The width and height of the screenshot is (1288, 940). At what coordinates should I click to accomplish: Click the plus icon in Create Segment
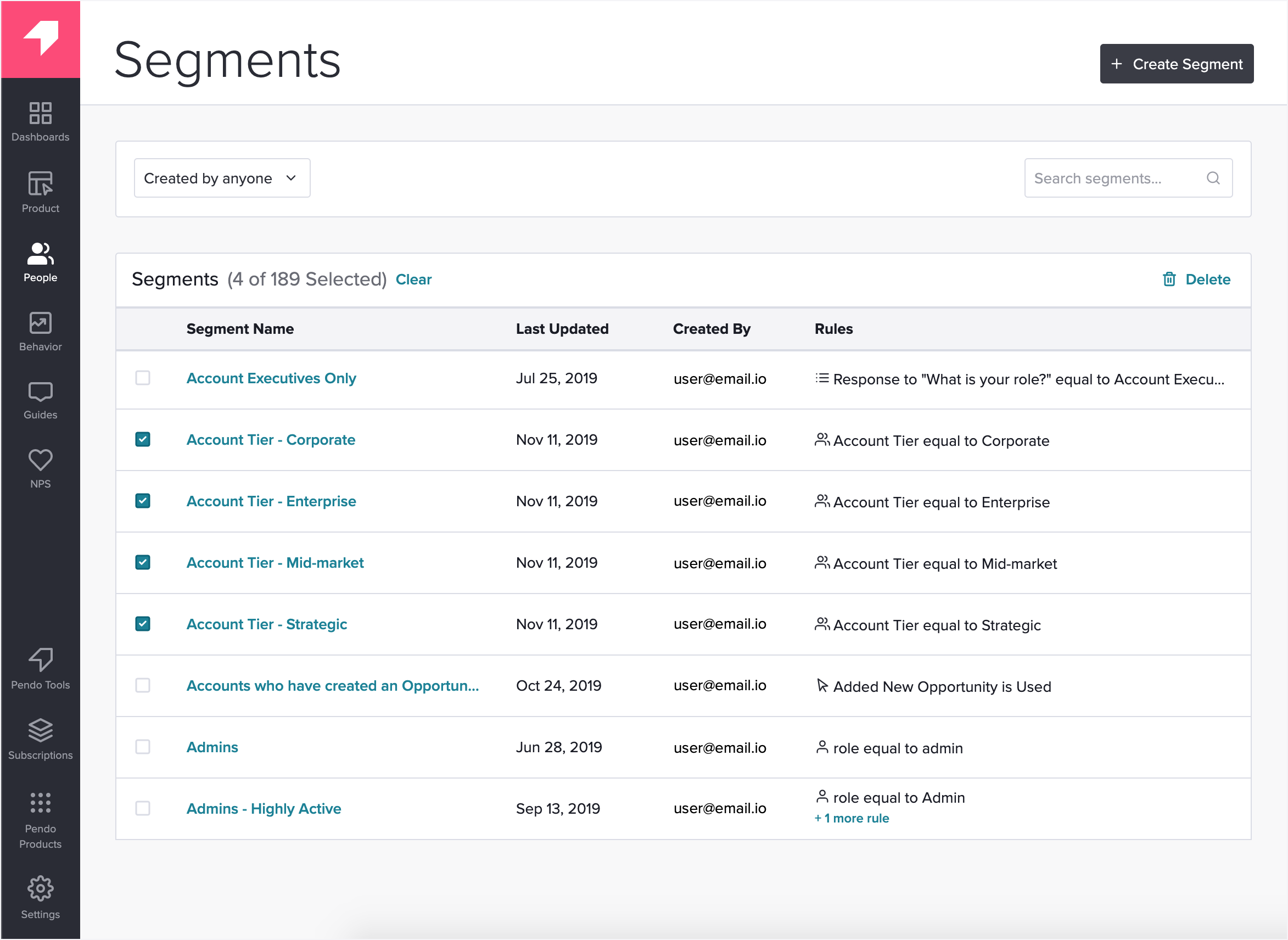click(1117, 64)
